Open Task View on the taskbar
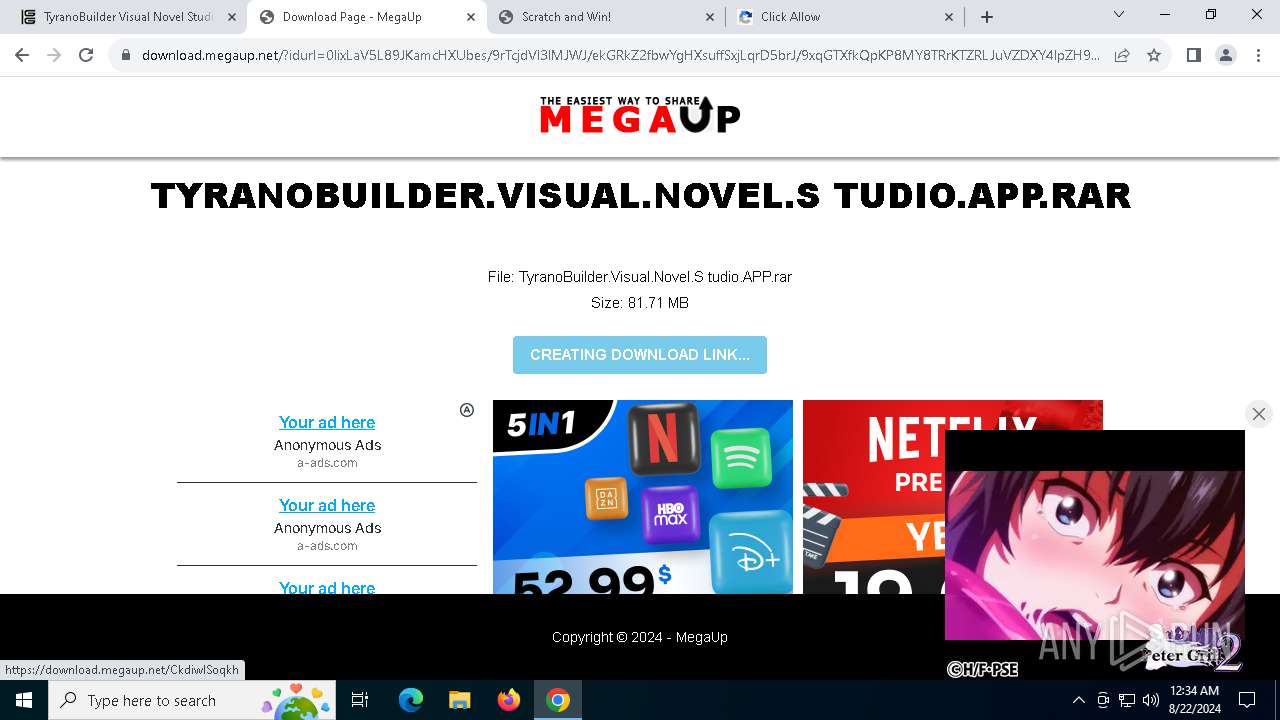 (x=360, y=700)
